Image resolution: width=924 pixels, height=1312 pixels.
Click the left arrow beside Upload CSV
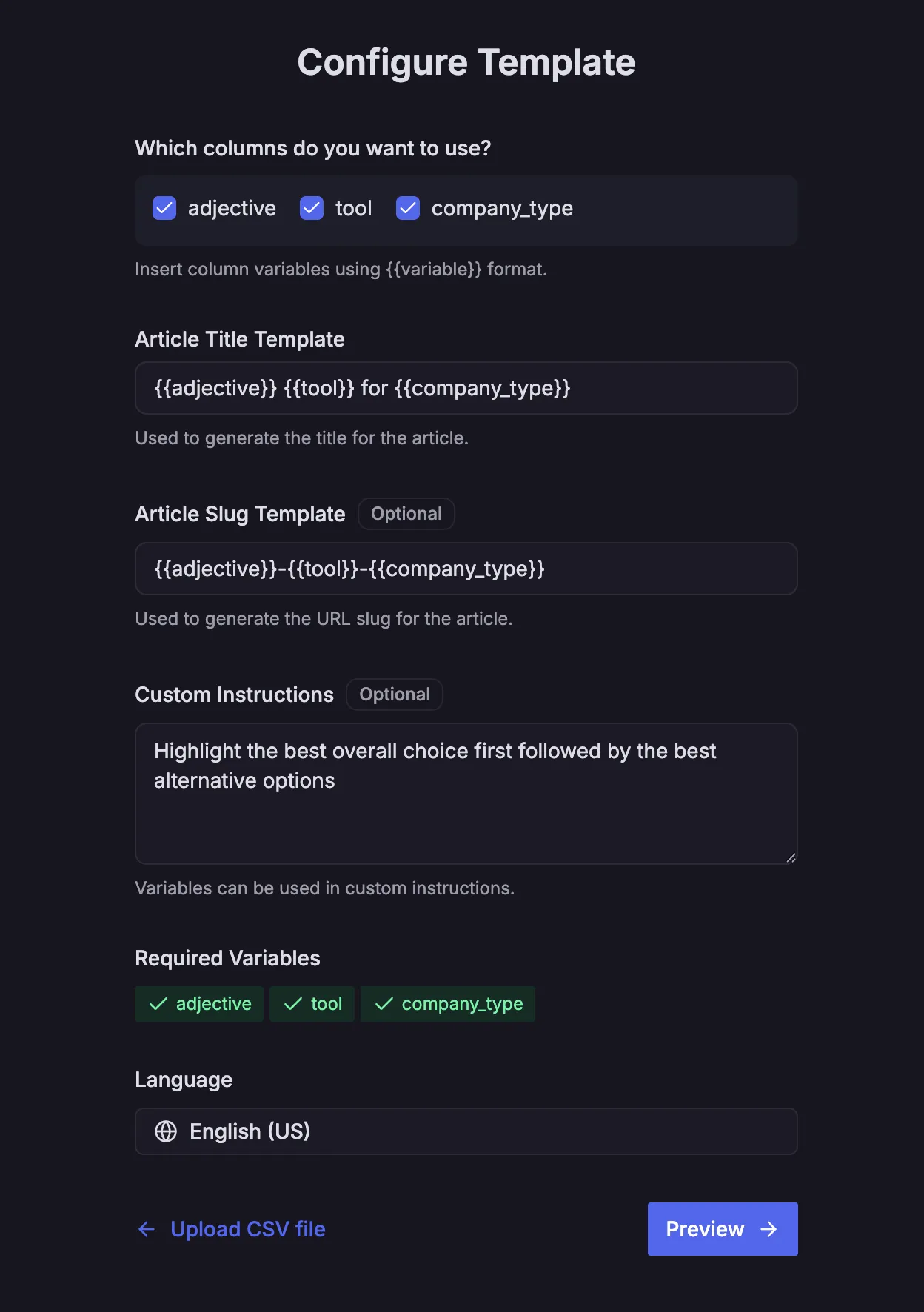point(147,1229)
